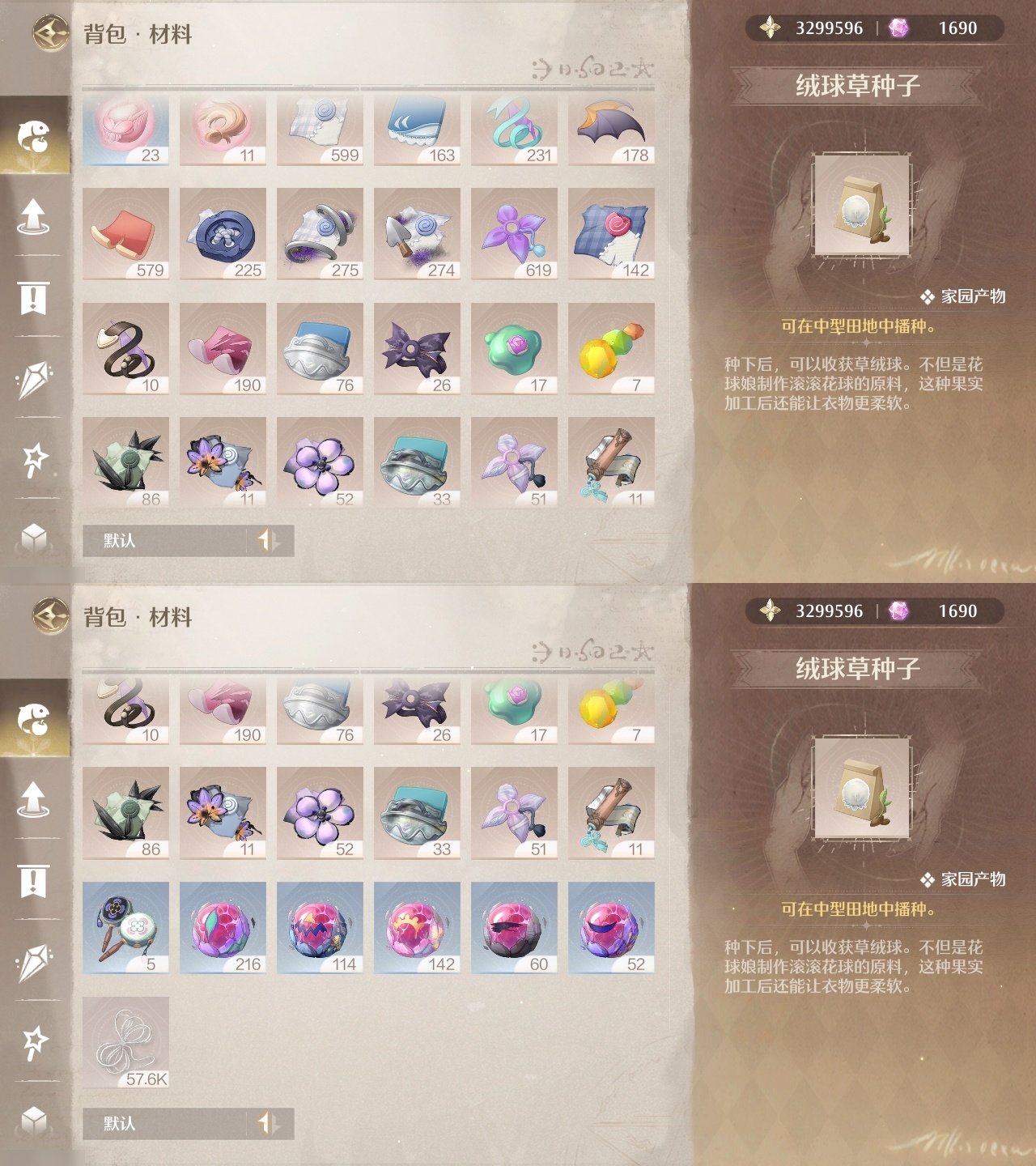The image size is (1036, 1166).
Task: Pick the pink orb showing 216
Action: pyautogui.click(x=223, y=928)
